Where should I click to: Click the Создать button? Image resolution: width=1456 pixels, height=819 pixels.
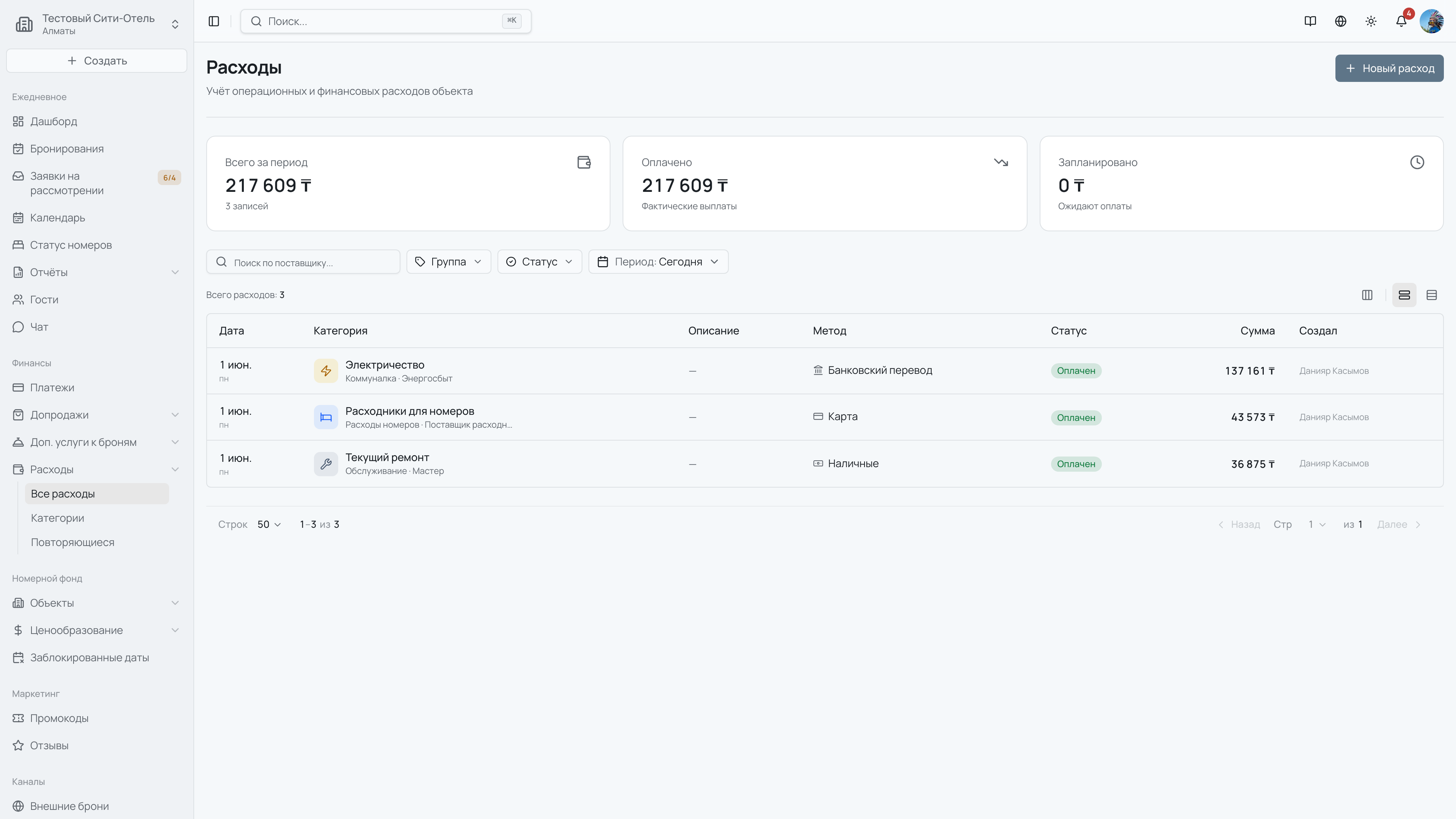click(97, 61)
